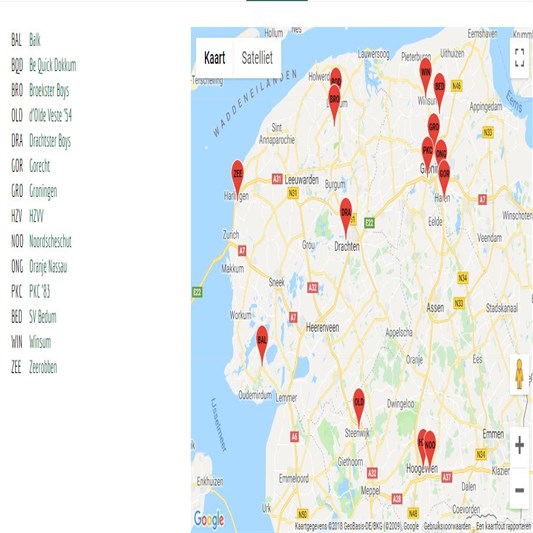Screen dimensions: 533x533
Task: Toggle fullscreen map view
Action: click(519, 57)
